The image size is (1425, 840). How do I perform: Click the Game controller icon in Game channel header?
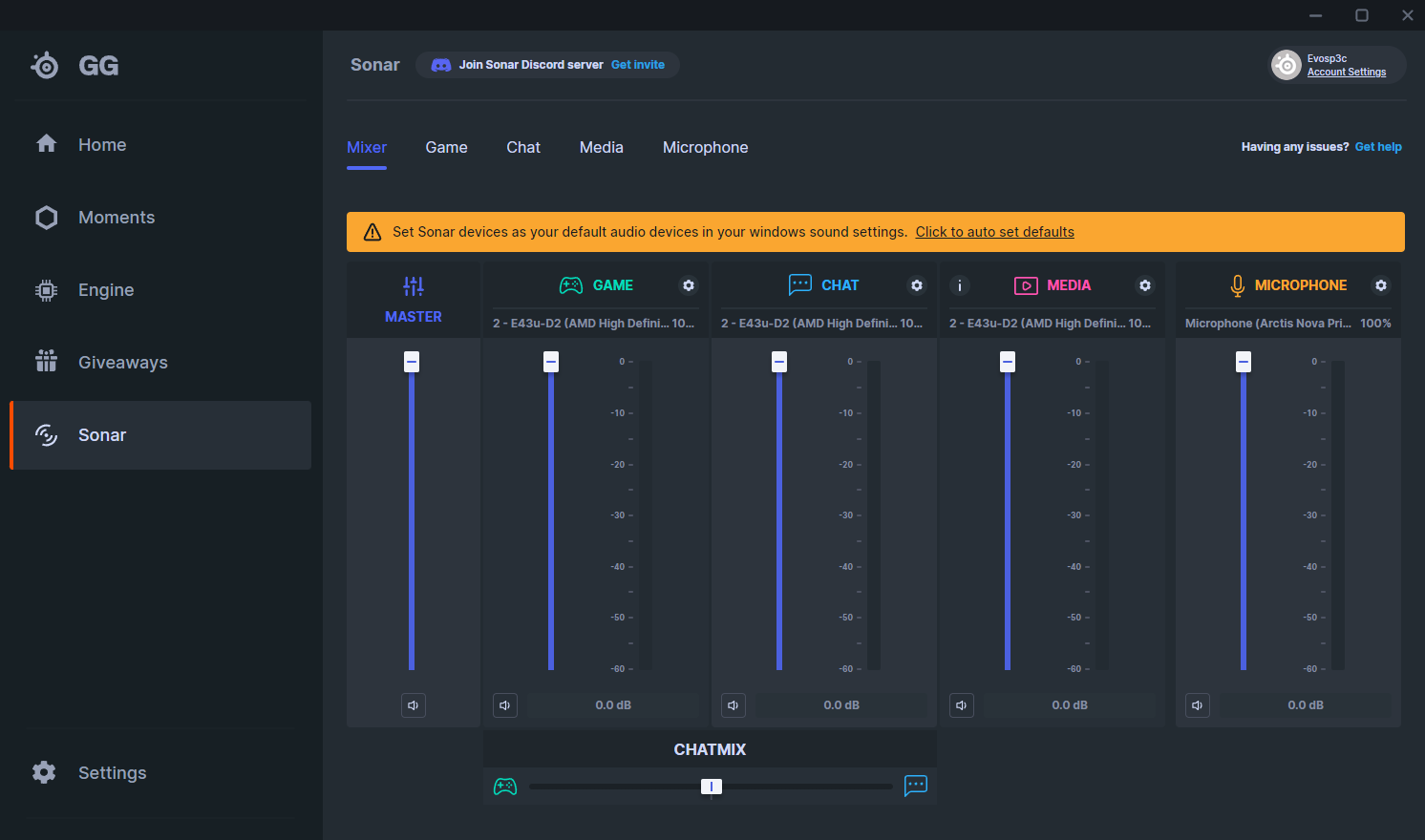click(571, 285)
